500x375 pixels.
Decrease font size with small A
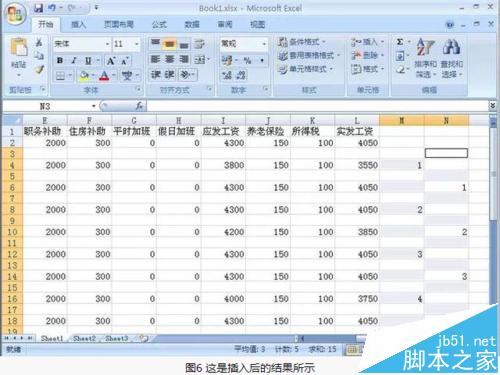124,61
